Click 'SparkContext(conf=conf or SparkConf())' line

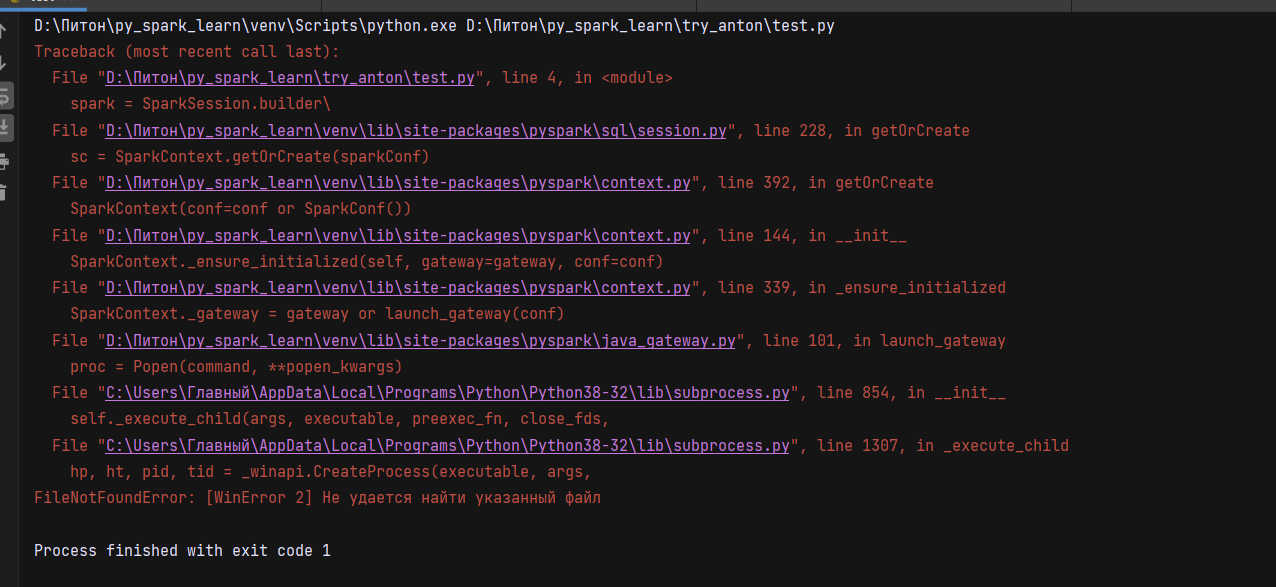[241, 209]
